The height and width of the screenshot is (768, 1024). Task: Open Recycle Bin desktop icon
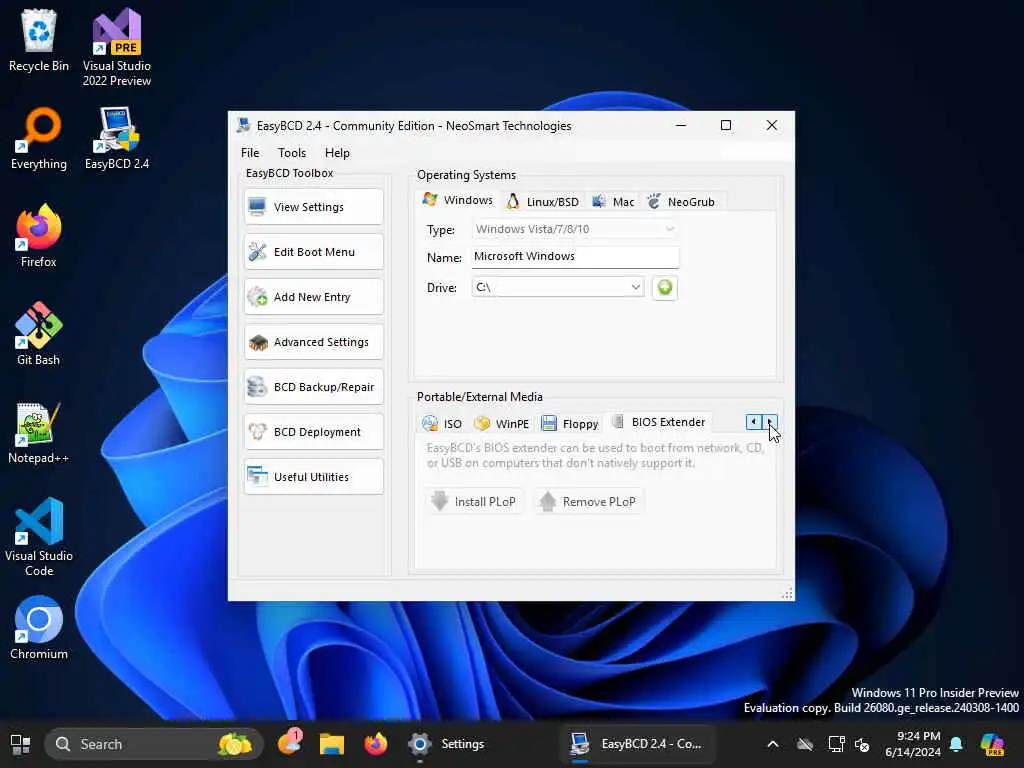[39, 40]
